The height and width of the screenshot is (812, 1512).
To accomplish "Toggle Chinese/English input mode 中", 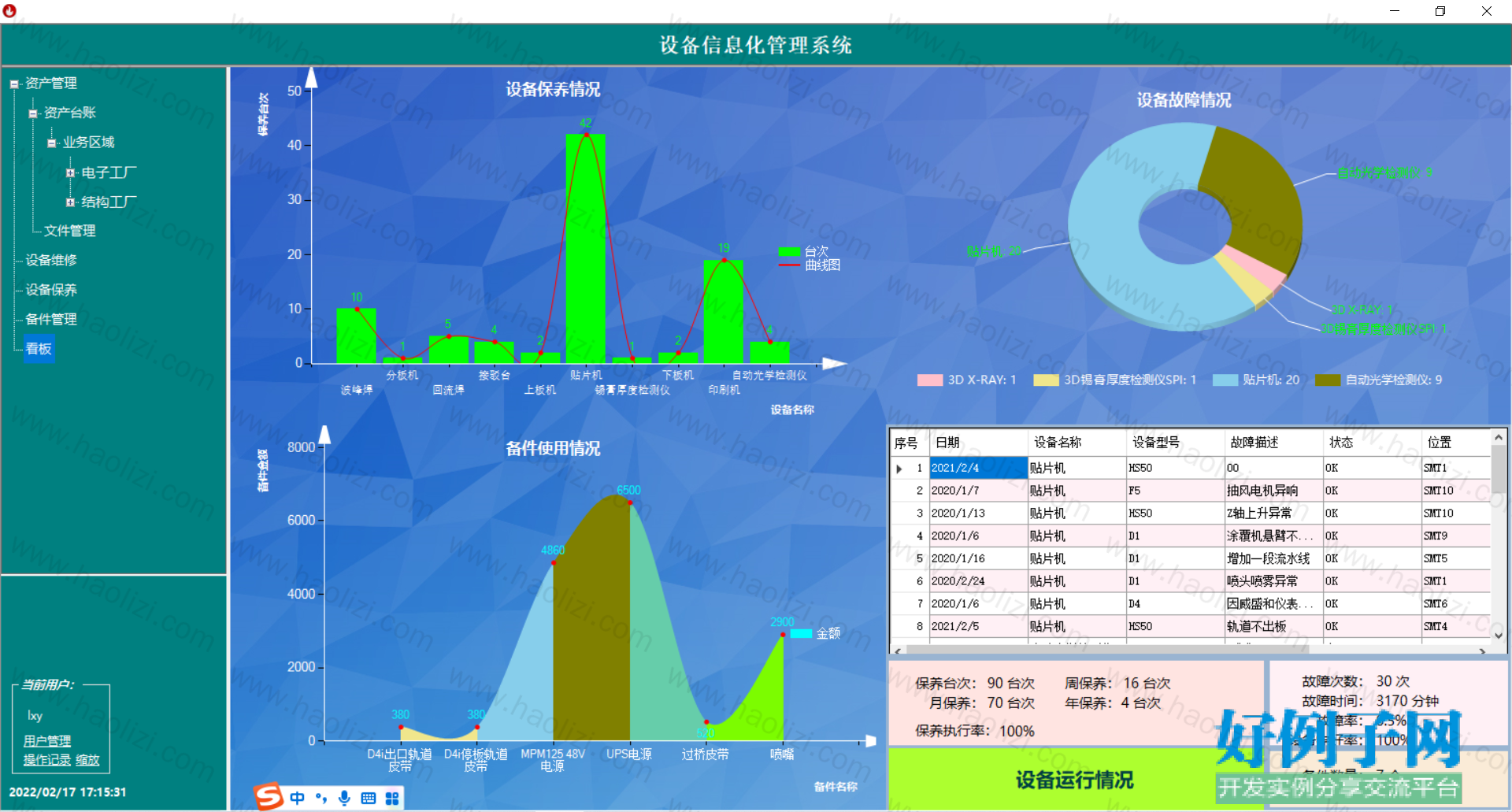I will (297, 798).
